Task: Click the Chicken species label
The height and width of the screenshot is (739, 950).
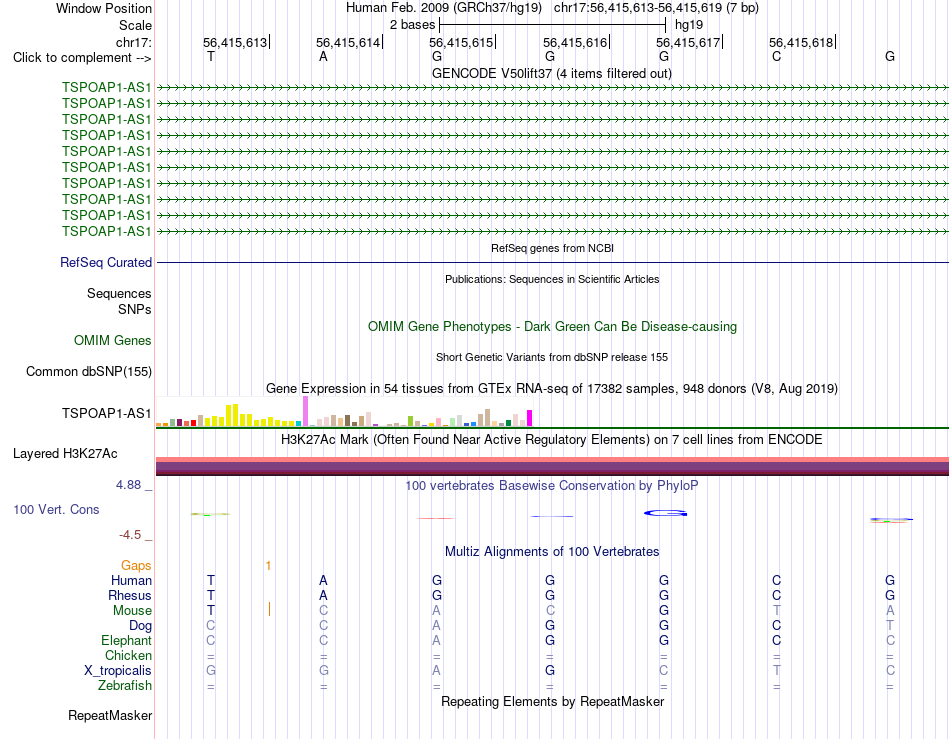Action: (128, 655)
